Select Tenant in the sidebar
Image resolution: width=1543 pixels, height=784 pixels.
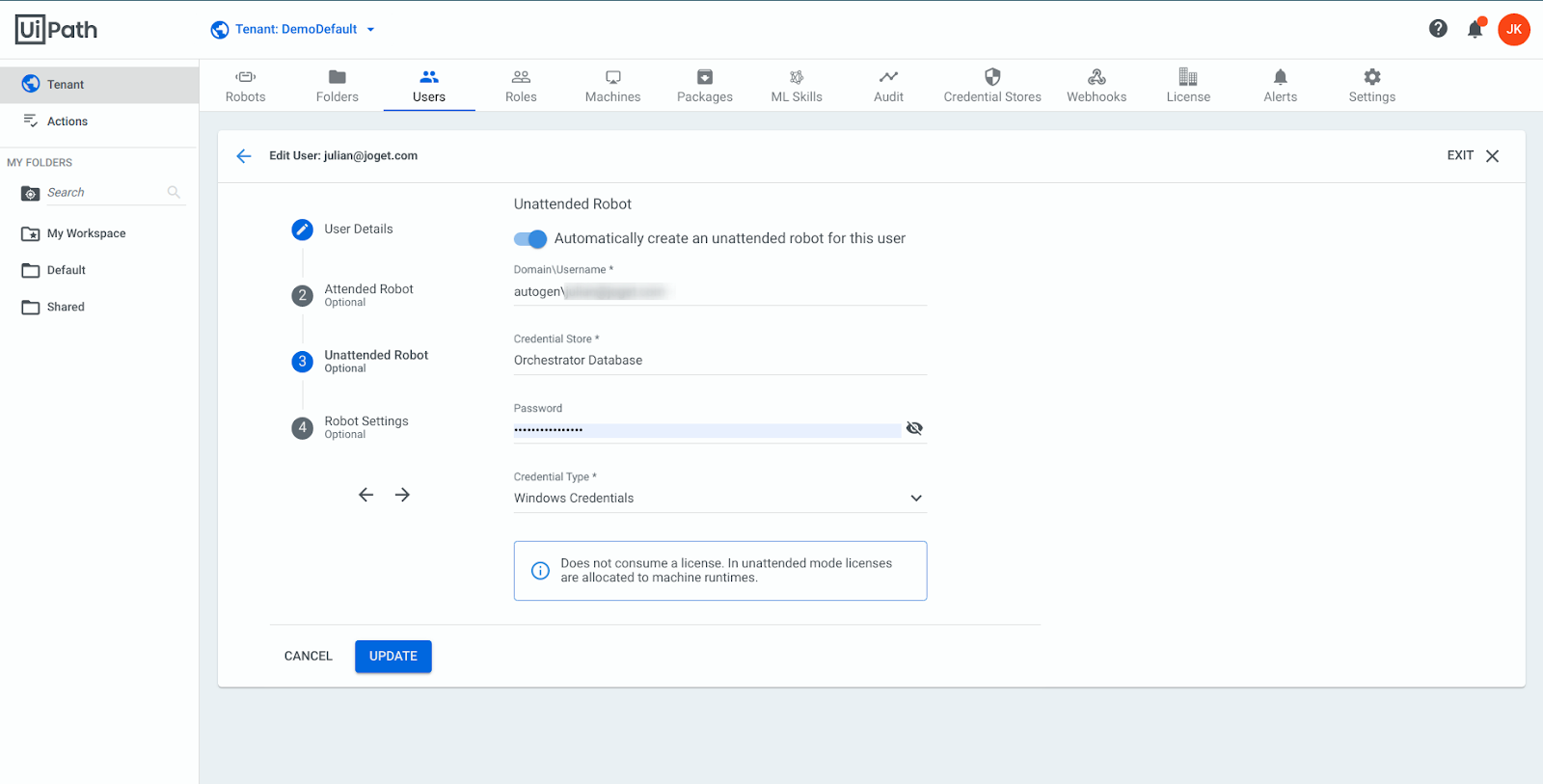[99, 84]
